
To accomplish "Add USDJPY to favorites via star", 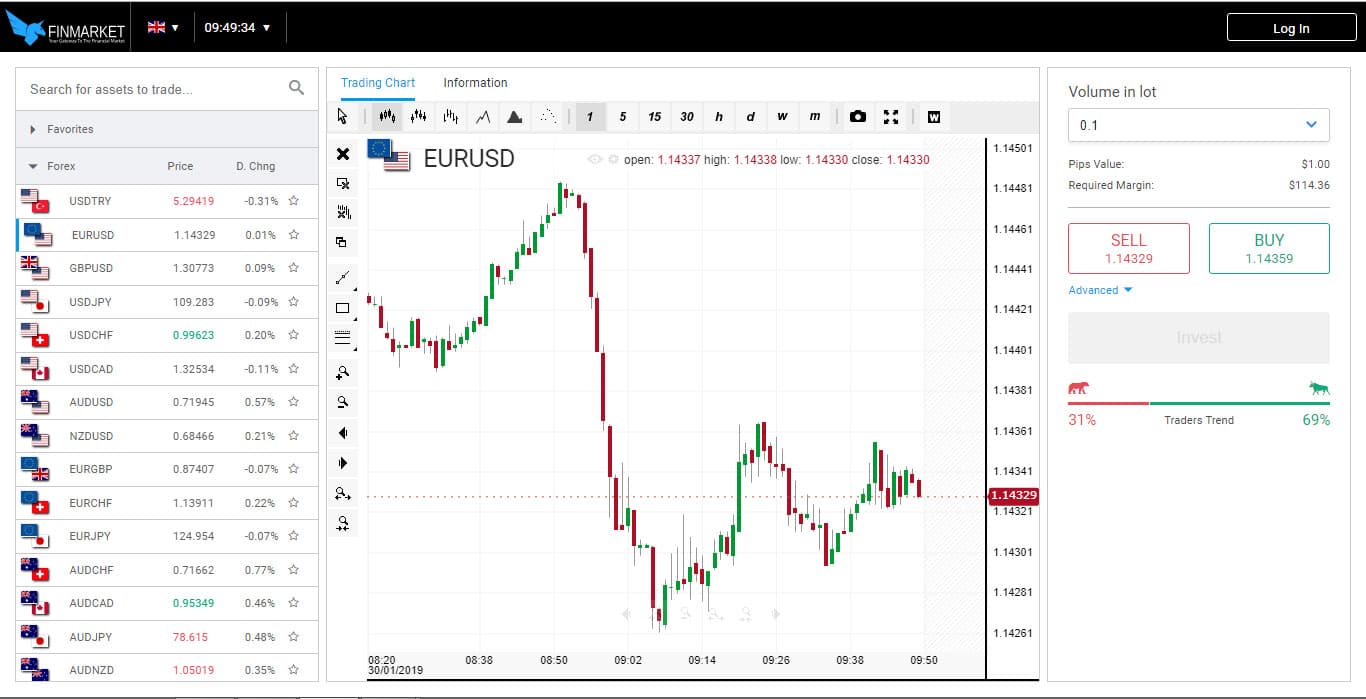I will pos(294,302).
